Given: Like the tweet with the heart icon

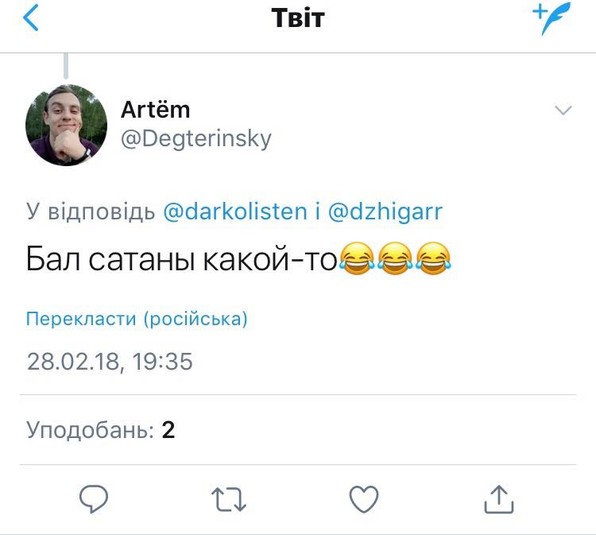Looking at the screenshot, I should (x=364, y=499).
